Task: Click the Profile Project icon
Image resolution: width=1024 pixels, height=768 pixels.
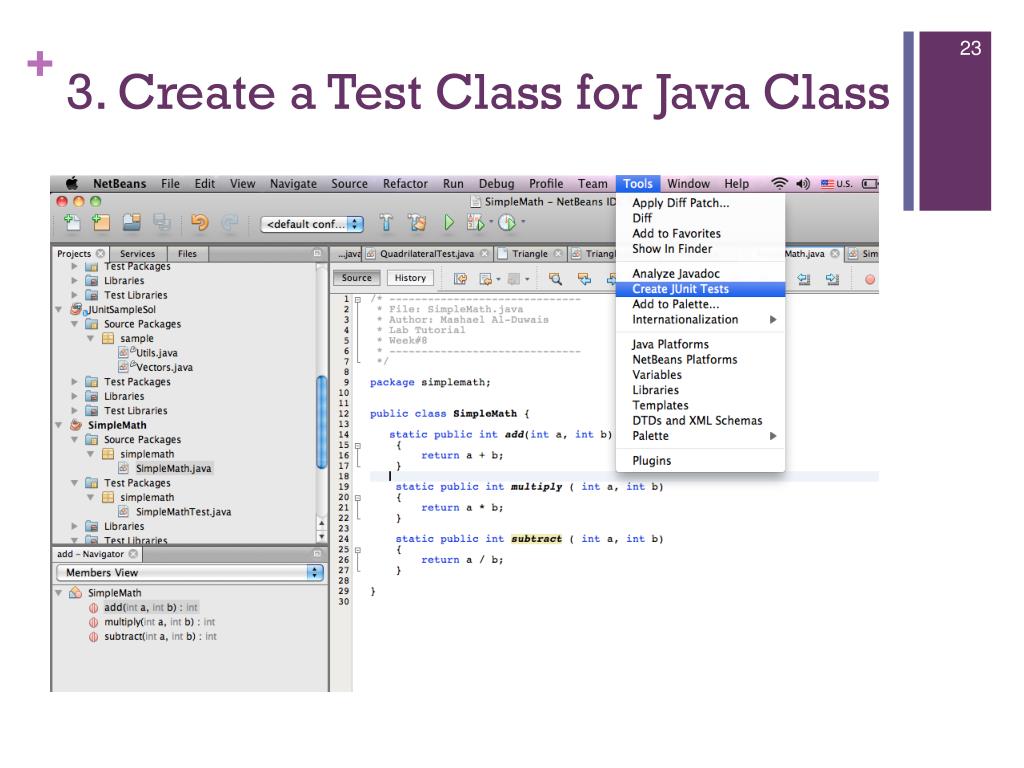Action: tap(507, 223)
